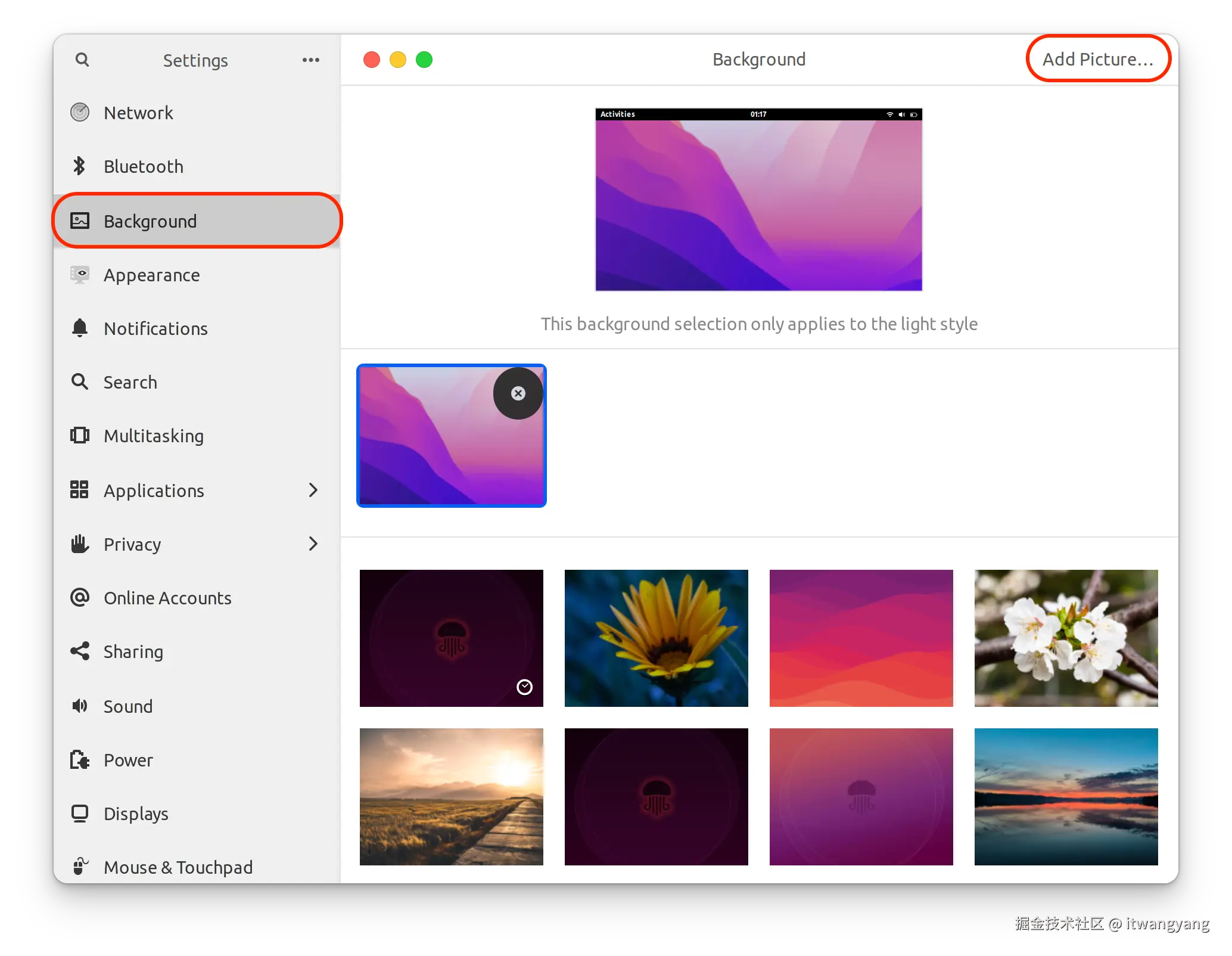Viewport: 1232px width, 956px height.
Task: Click the Power icon in sidebar
Action: click(80, 759)
